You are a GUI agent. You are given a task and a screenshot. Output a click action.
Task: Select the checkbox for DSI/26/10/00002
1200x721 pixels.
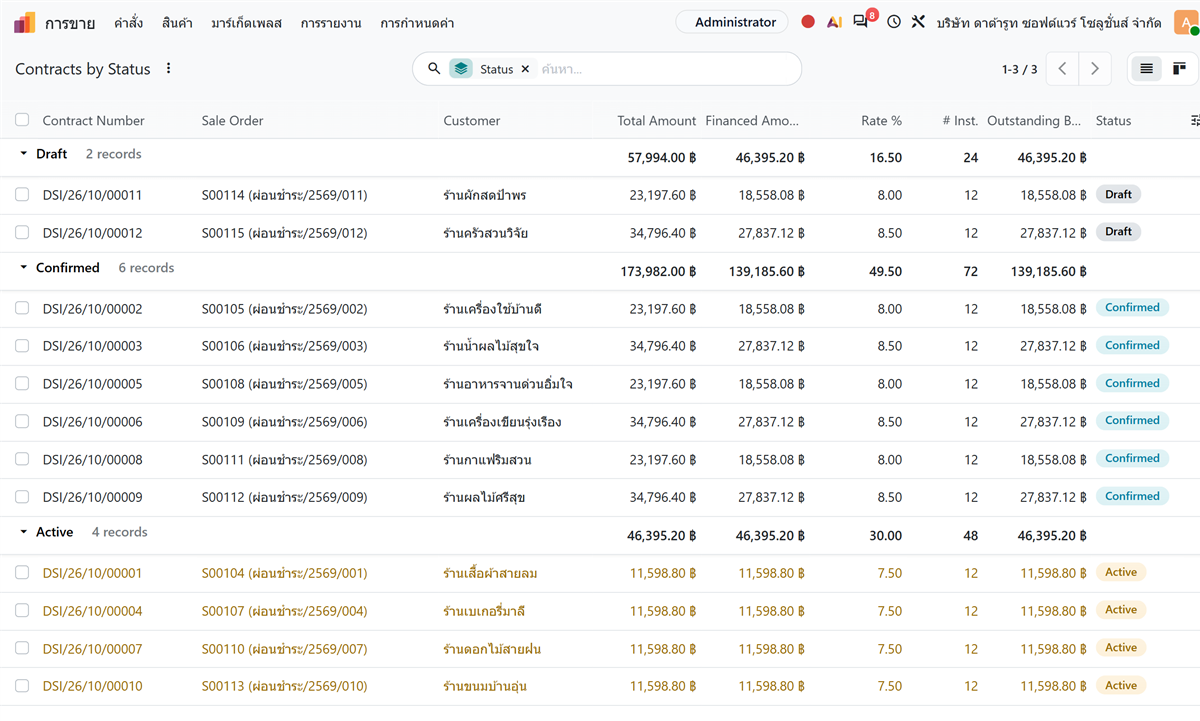[22, 309]
